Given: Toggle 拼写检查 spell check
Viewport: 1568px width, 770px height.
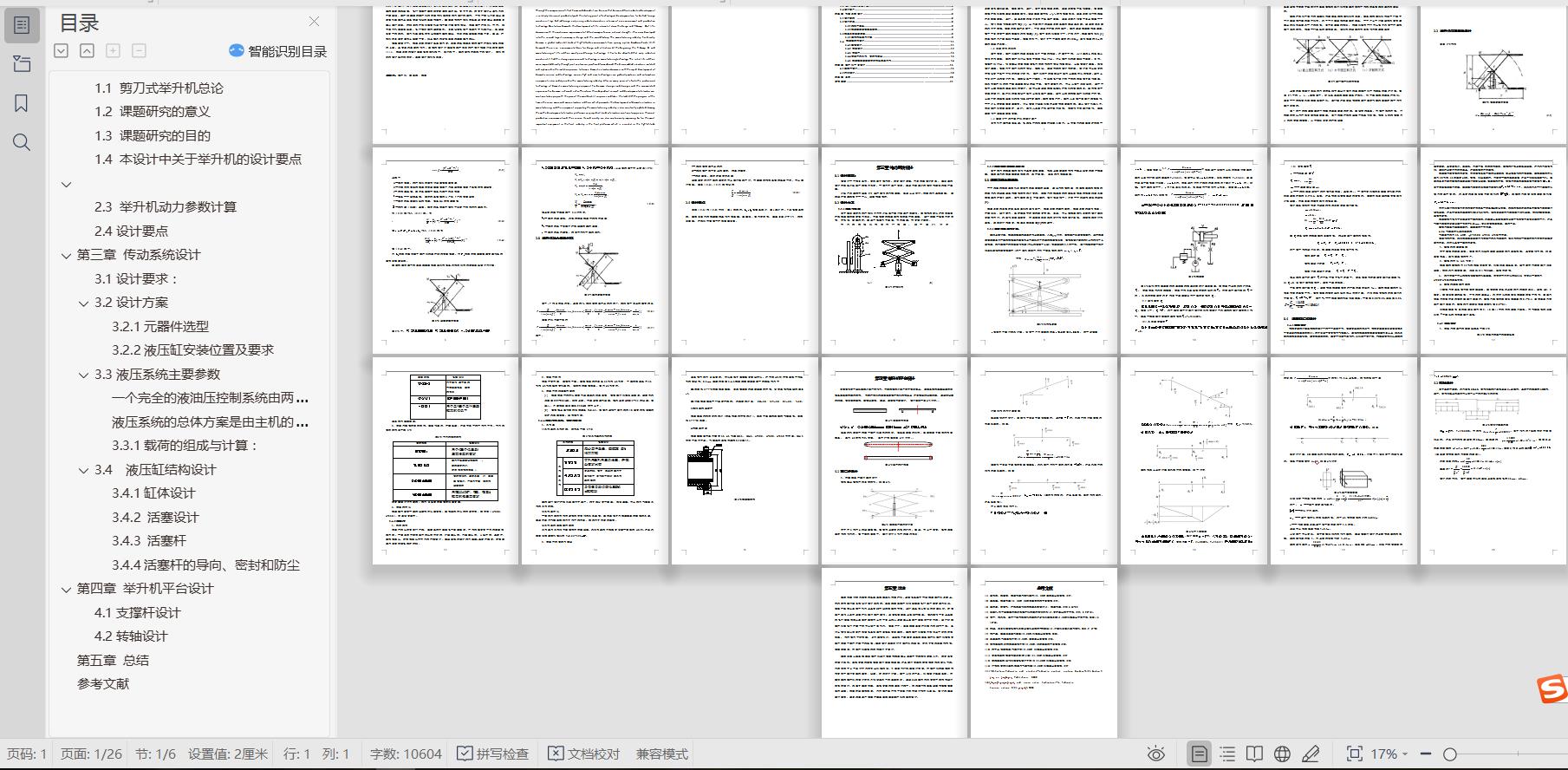Looking at the screenshot, I should point(492,754).
